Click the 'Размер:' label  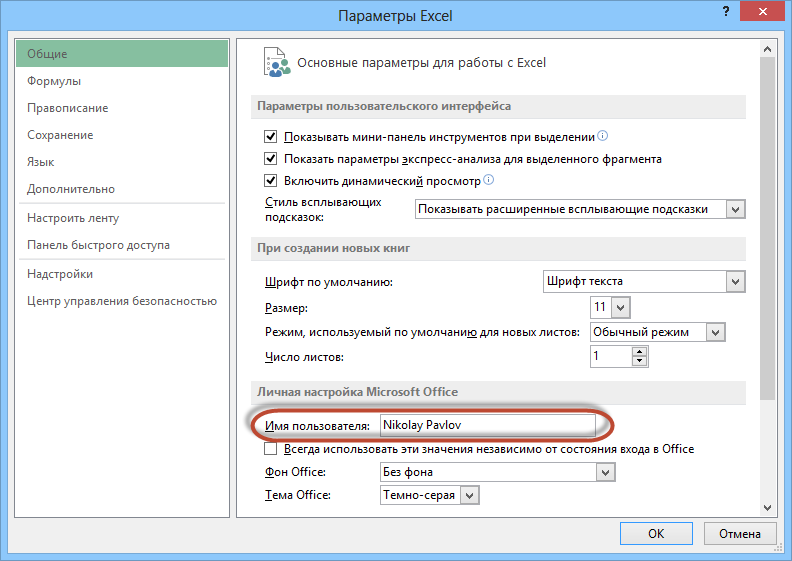click(x=286, y=308)
